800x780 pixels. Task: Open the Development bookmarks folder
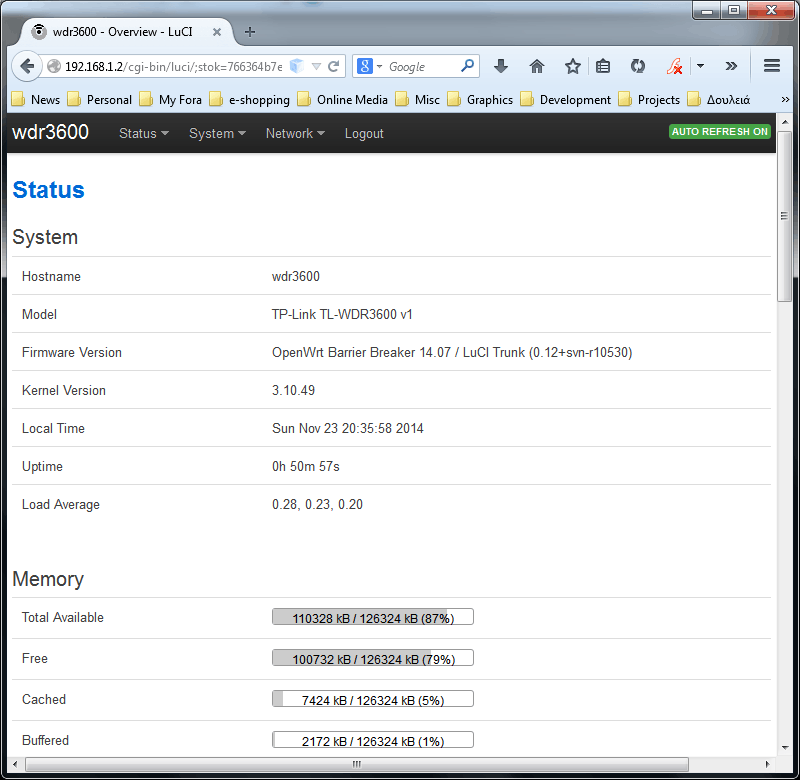pyautogui.click(x=565, y=99)
